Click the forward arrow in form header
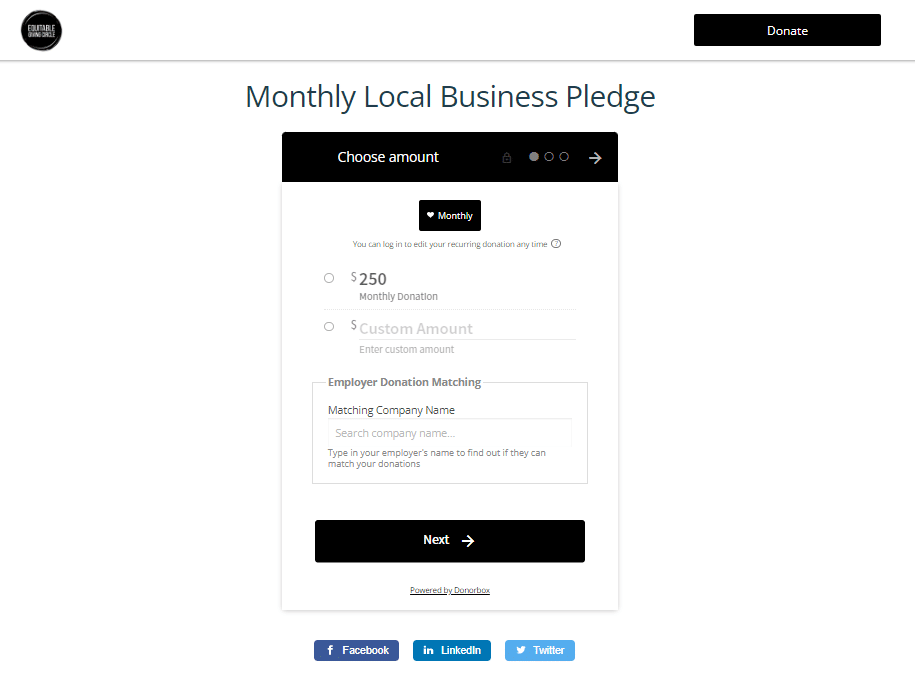 tap(595, 158)
